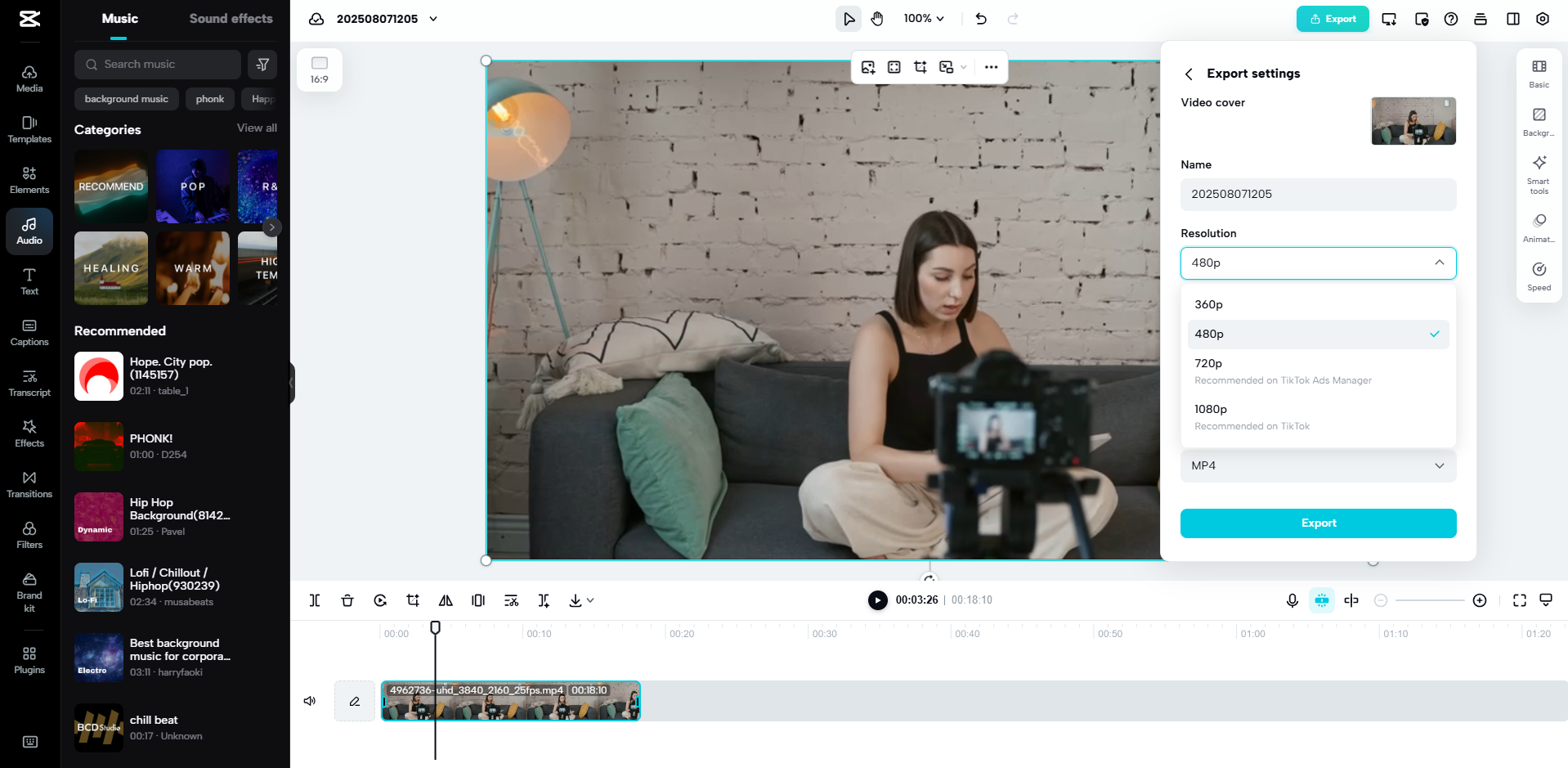Open the Transitions panel in the sidebar
This screenshot has height=768, width=1568.
point(29,484)
